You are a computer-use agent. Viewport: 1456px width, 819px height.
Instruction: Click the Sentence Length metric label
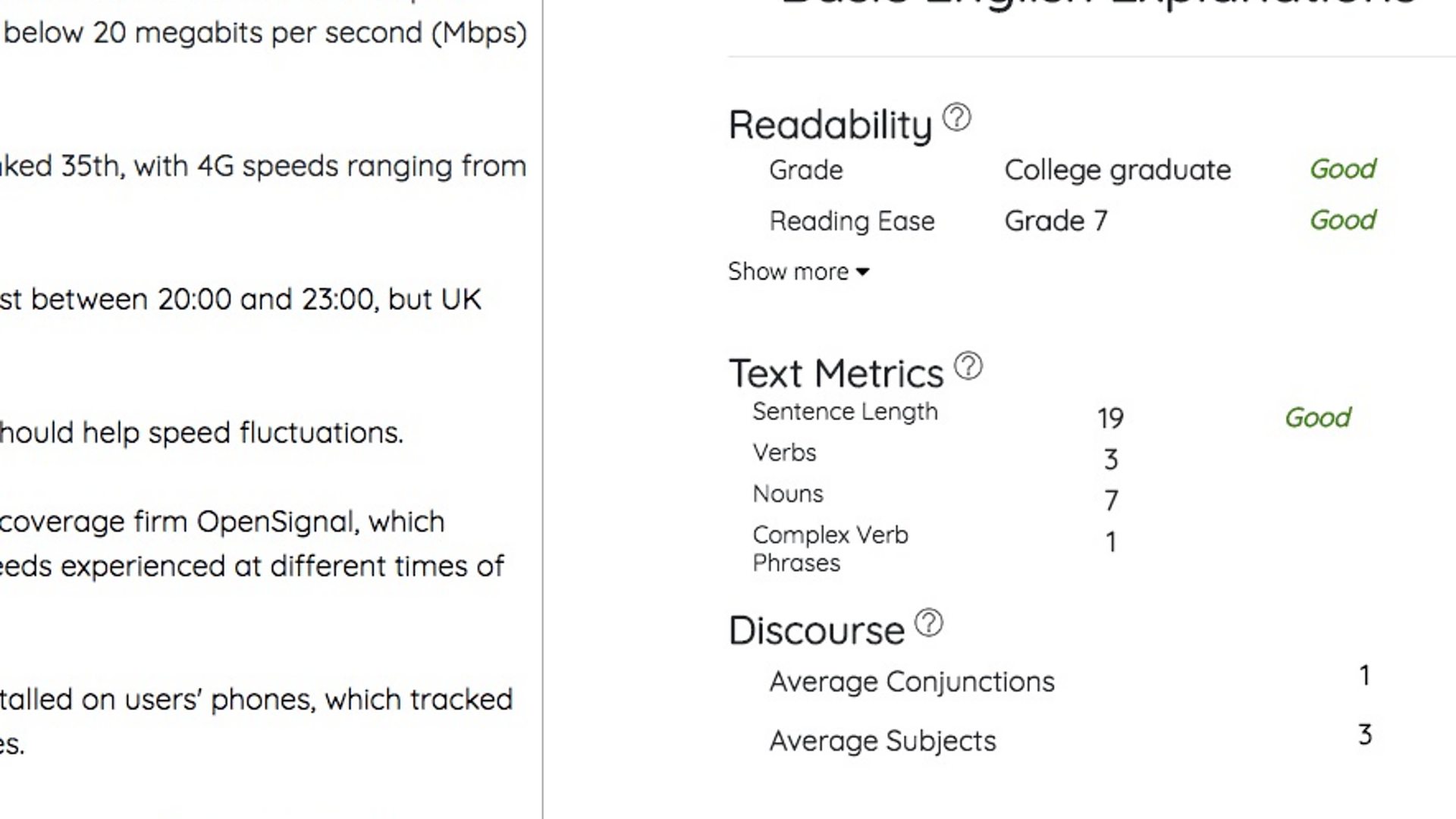click(845, 412)
